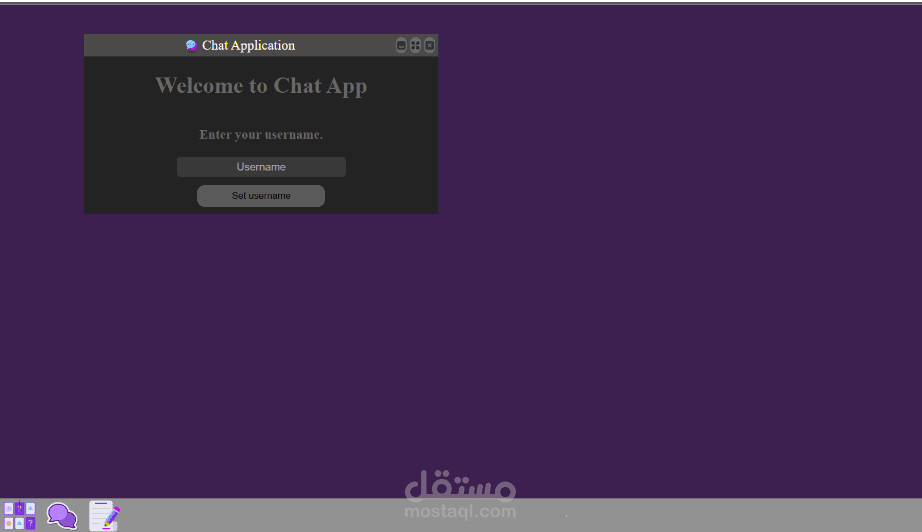Image resolution: width=922 pixels, height=532 pixels.
Task: Maximize the Chat Application window
Action: click(415, 45)
